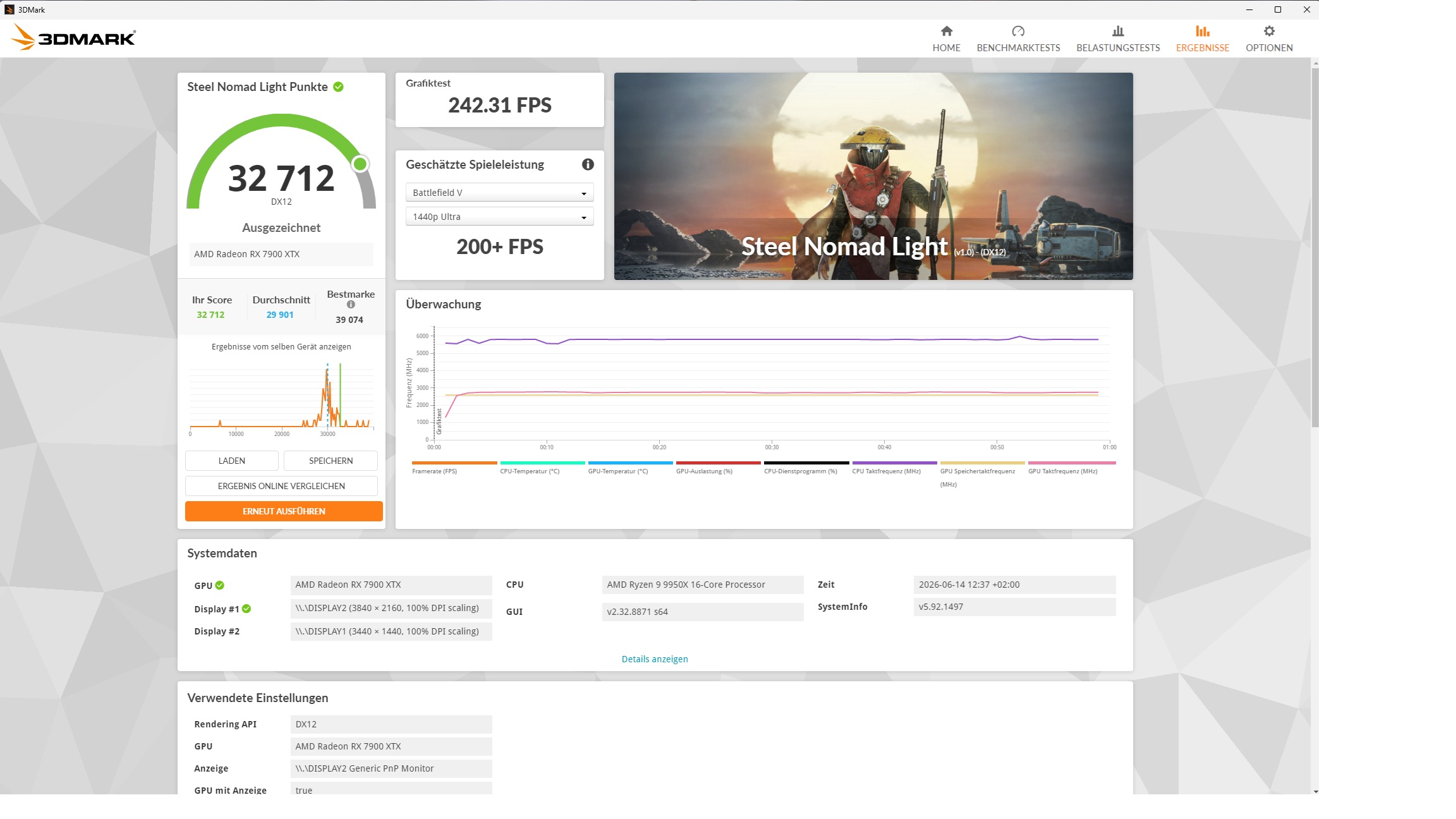Image resolution: width=1456 pixels, height=819 pixels.
Task: Click the 3DMark logo
Action: tap(73, 37)
